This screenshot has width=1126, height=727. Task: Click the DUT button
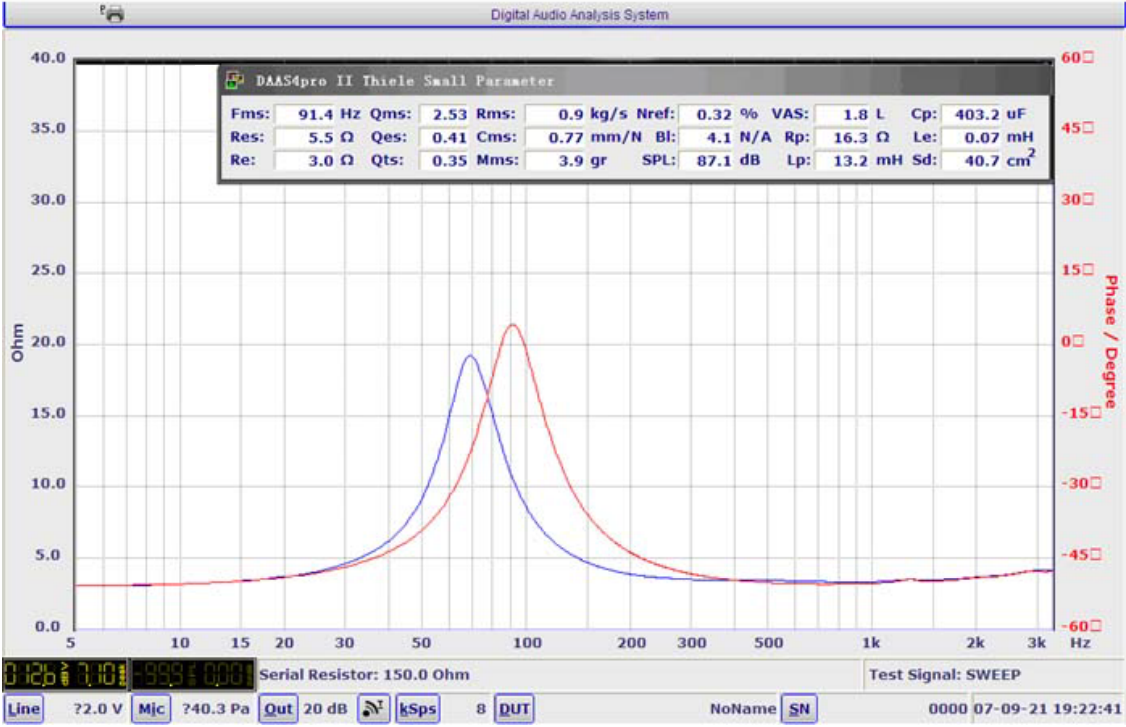[x=514, y=709]
